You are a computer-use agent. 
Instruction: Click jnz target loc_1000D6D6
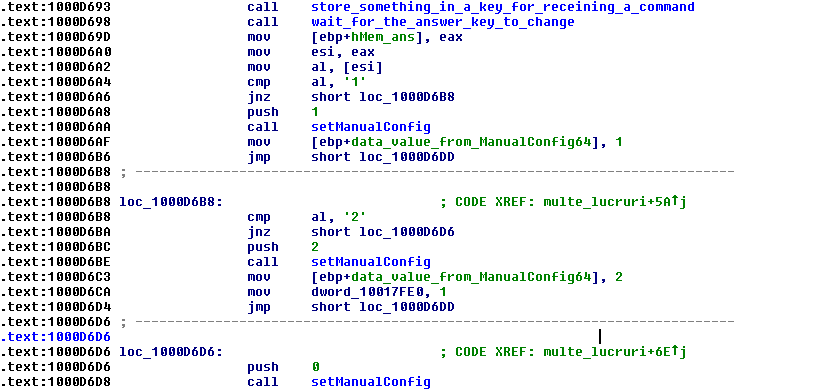pyautogui.click(x=407, y=232)
